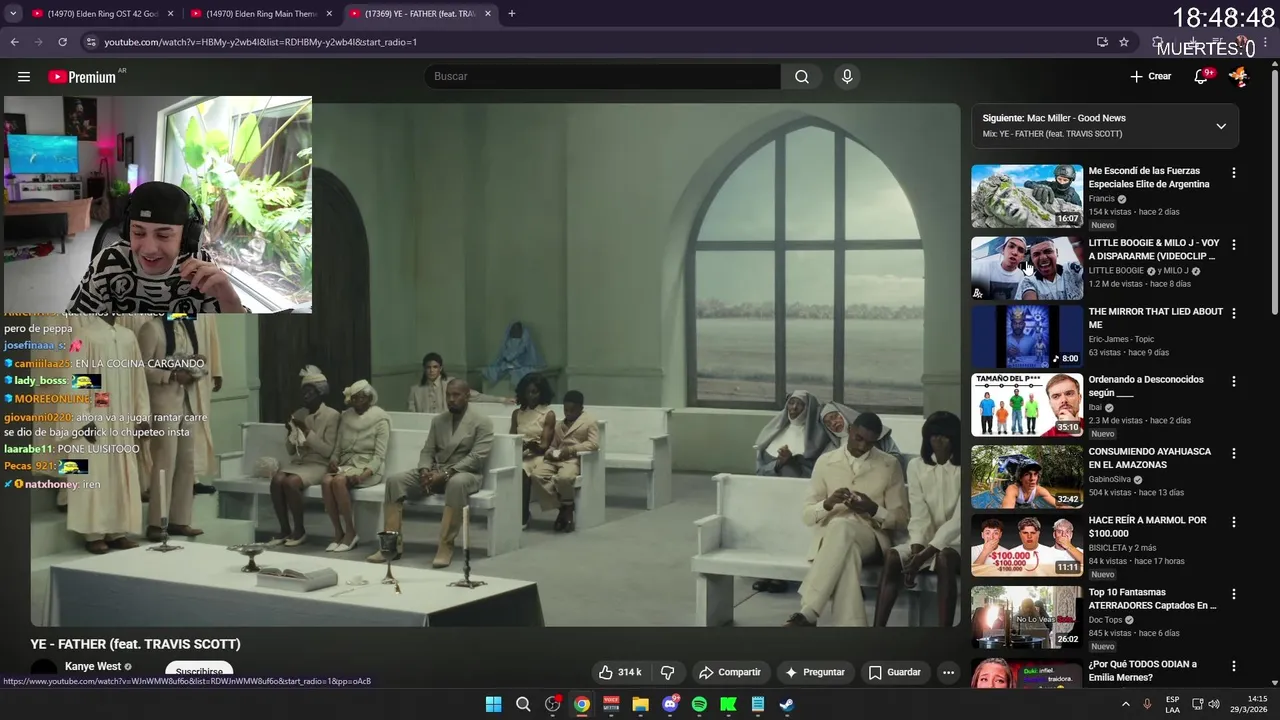Screen dimensions: 1280x720
Task: Open File Explorer from taskbar
Action: pyautogui.click(x=640, y=704)
